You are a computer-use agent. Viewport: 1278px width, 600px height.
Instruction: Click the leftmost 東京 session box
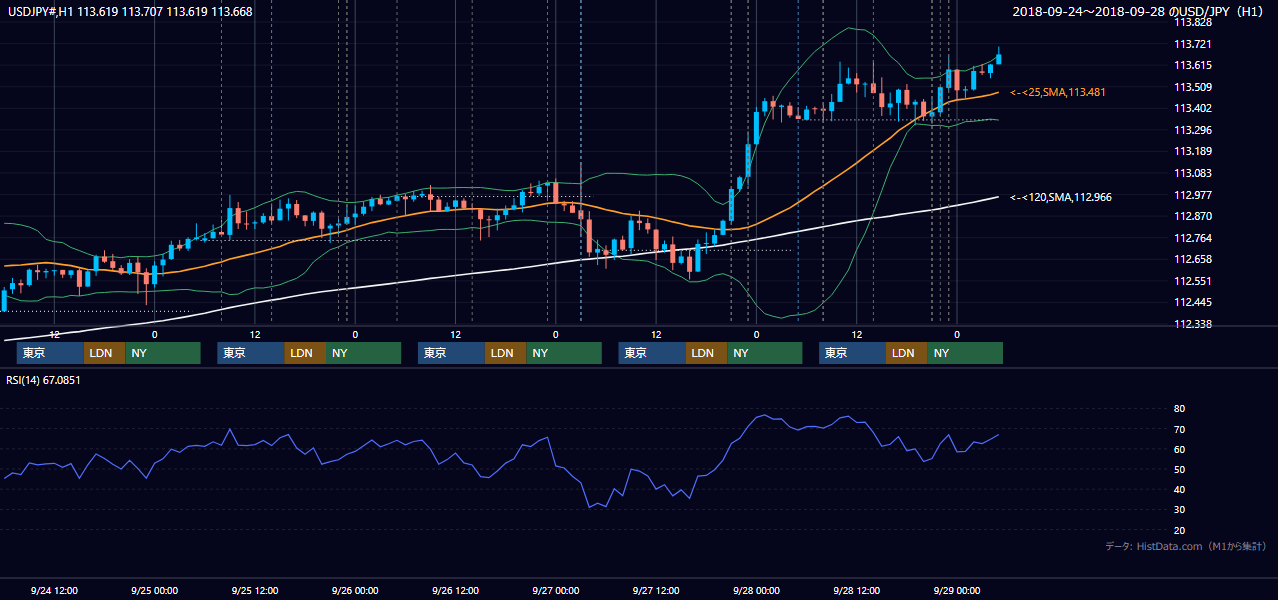50,353
